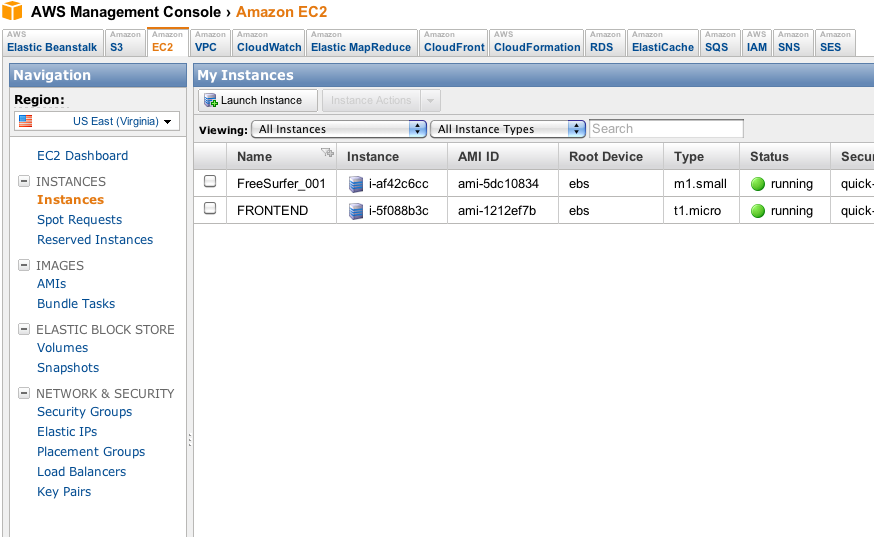Click the sidebar resize handle dots
This screenshot has width=874, height=537.
[190, 440]
